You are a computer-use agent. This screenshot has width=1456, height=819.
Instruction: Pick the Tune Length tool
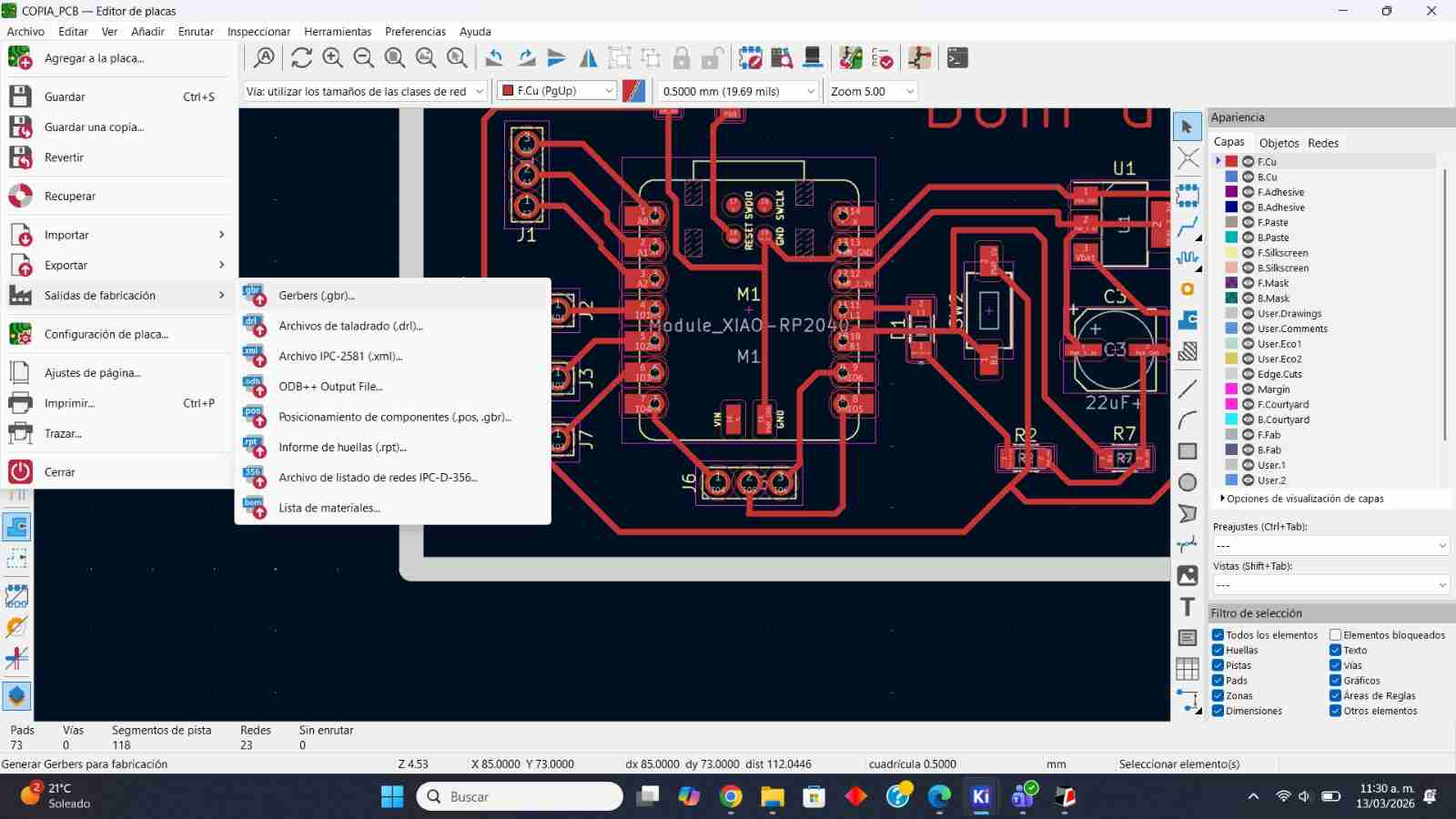[x=1187, y=258]
